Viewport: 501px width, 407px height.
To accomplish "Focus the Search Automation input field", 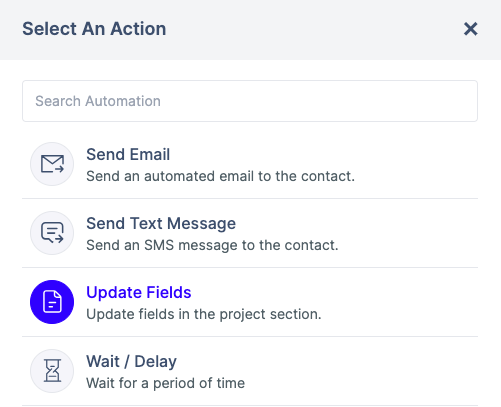I will [250, 101].
